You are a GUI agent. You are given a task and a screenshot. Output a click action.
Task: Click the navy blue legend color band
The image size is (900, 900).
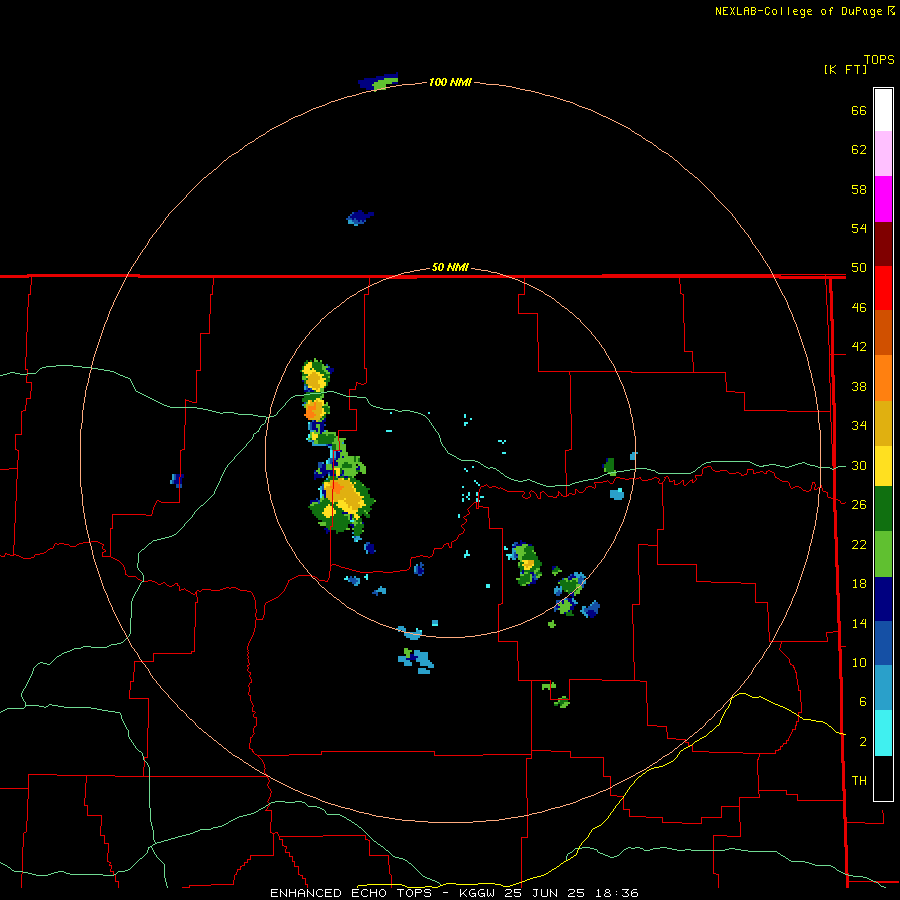[883, 599]
